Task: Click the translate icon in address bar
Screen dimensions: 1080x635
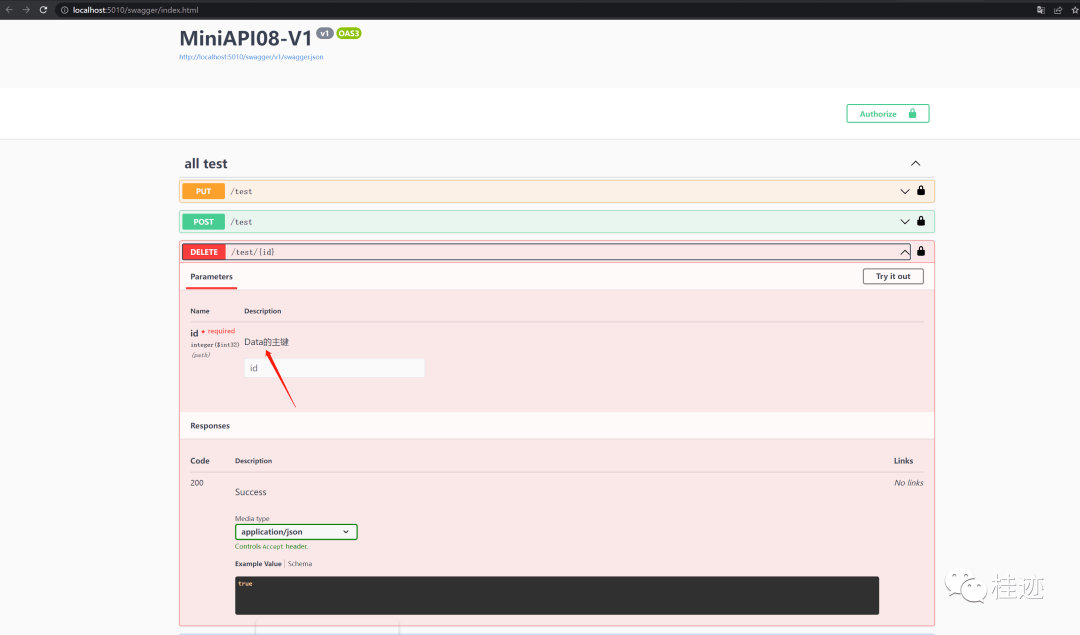Action: [1041, 9]
